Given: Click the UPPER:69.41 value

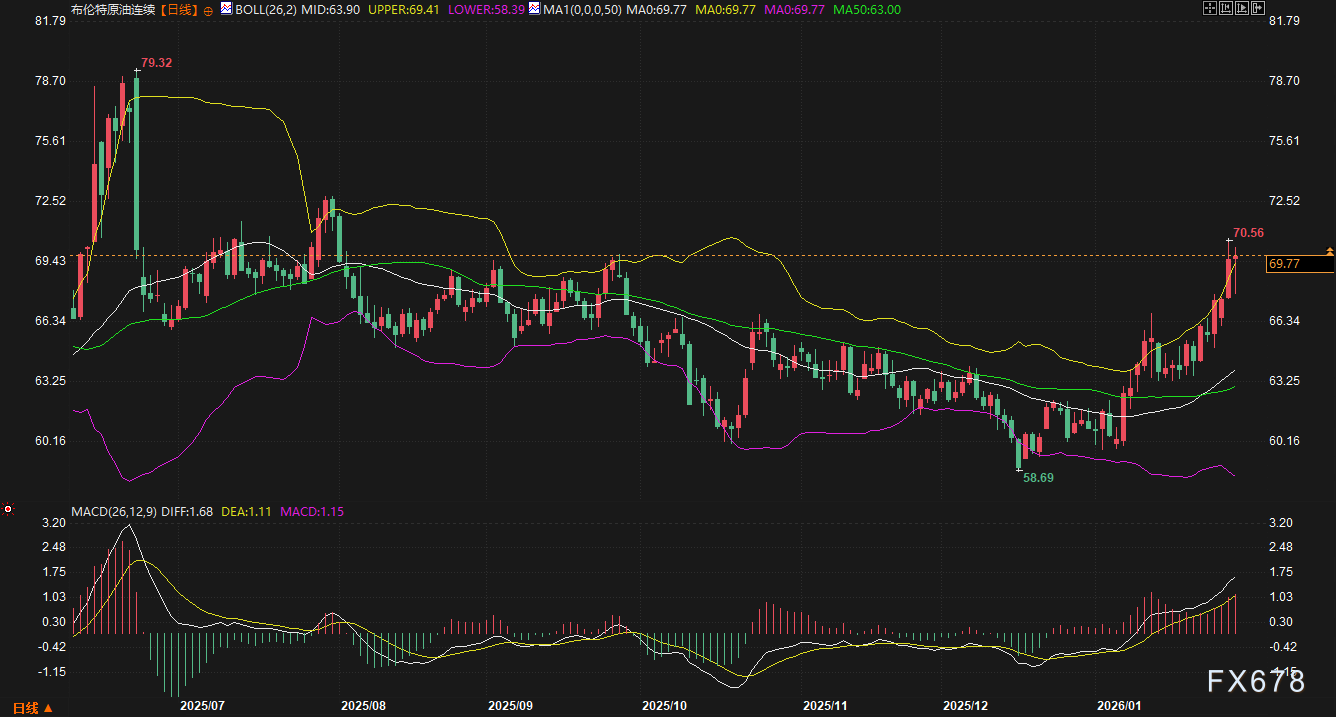Looking at the screenshot, I should pyautogui.click(x=405, y=9).
